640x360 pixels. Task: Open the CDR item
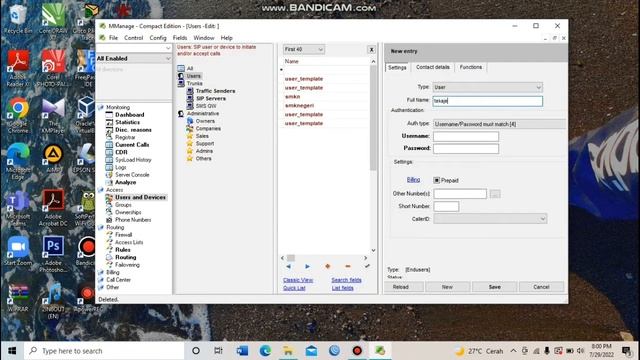click(x=121, y=152)
